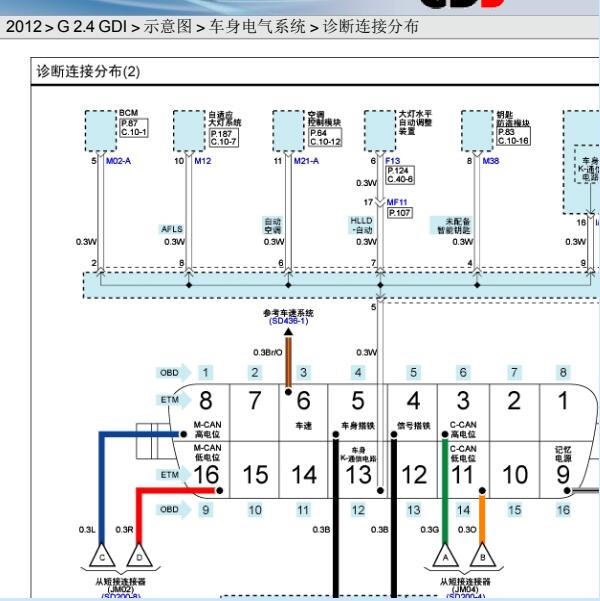Screen dimensions: 600x601
Task: Open connector link M38
Action: coord(491,161)
